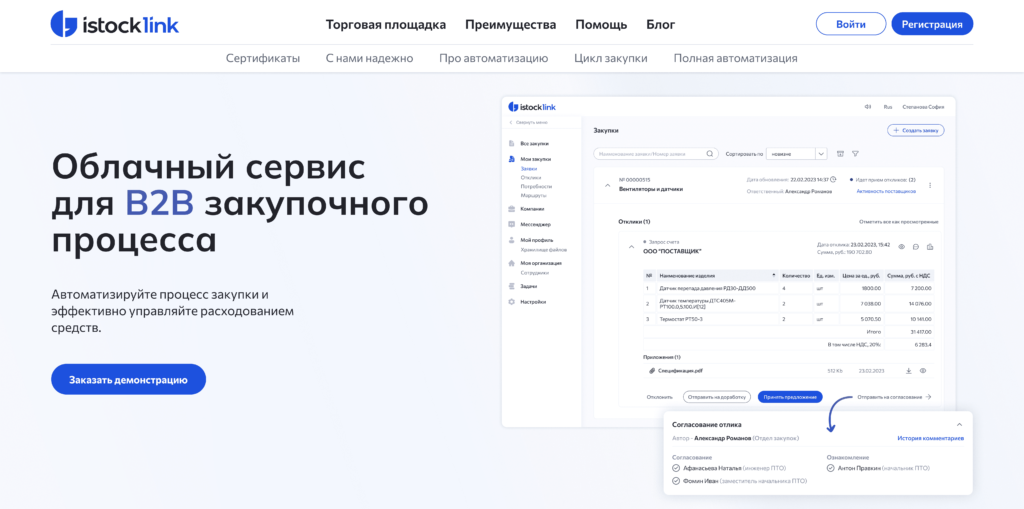The image size is (1024, 509).
Task: Click Отметить все как просмотренные
Action: tap(899, 222)
